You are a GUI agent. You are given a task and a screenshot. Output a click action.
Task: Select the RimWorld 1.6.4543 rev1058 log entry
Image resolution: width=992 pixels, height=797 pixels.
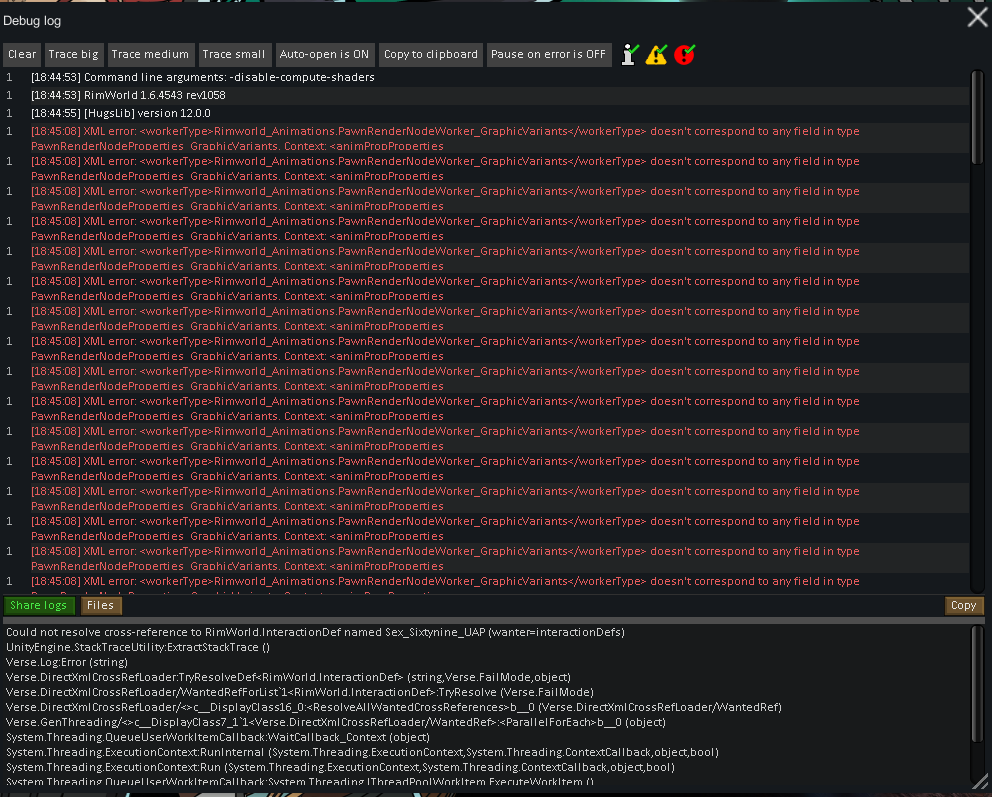pos(485,95)
